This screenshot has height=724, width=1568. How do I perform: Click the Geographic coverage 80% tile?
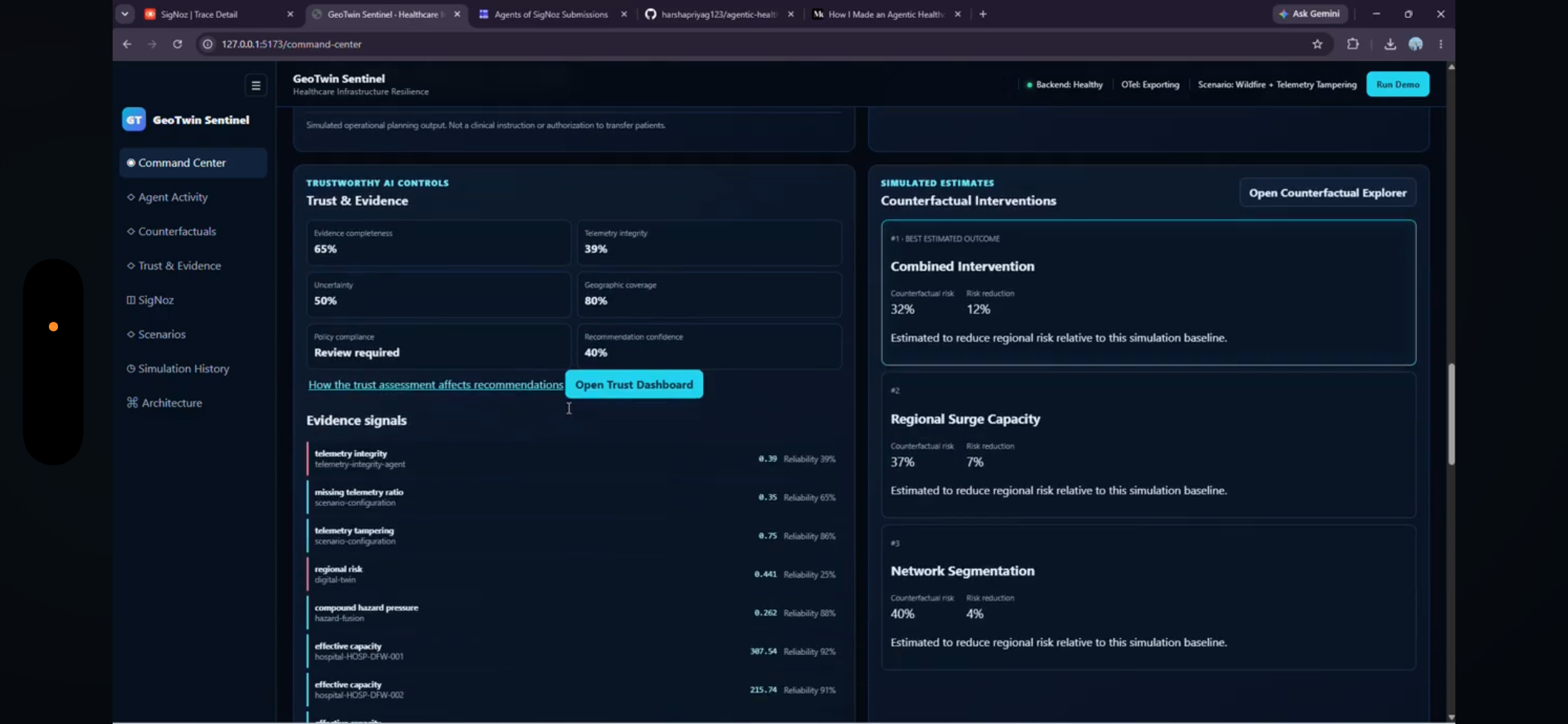point(709,294)
